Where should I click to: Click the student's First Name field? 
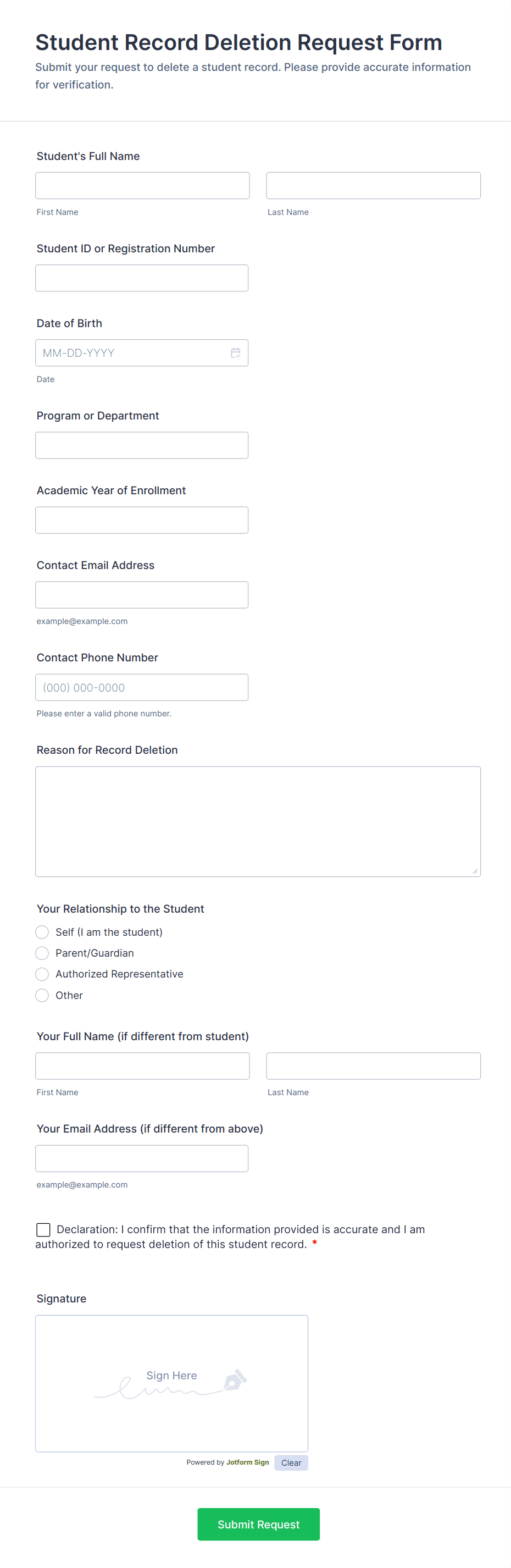[142, 186]
